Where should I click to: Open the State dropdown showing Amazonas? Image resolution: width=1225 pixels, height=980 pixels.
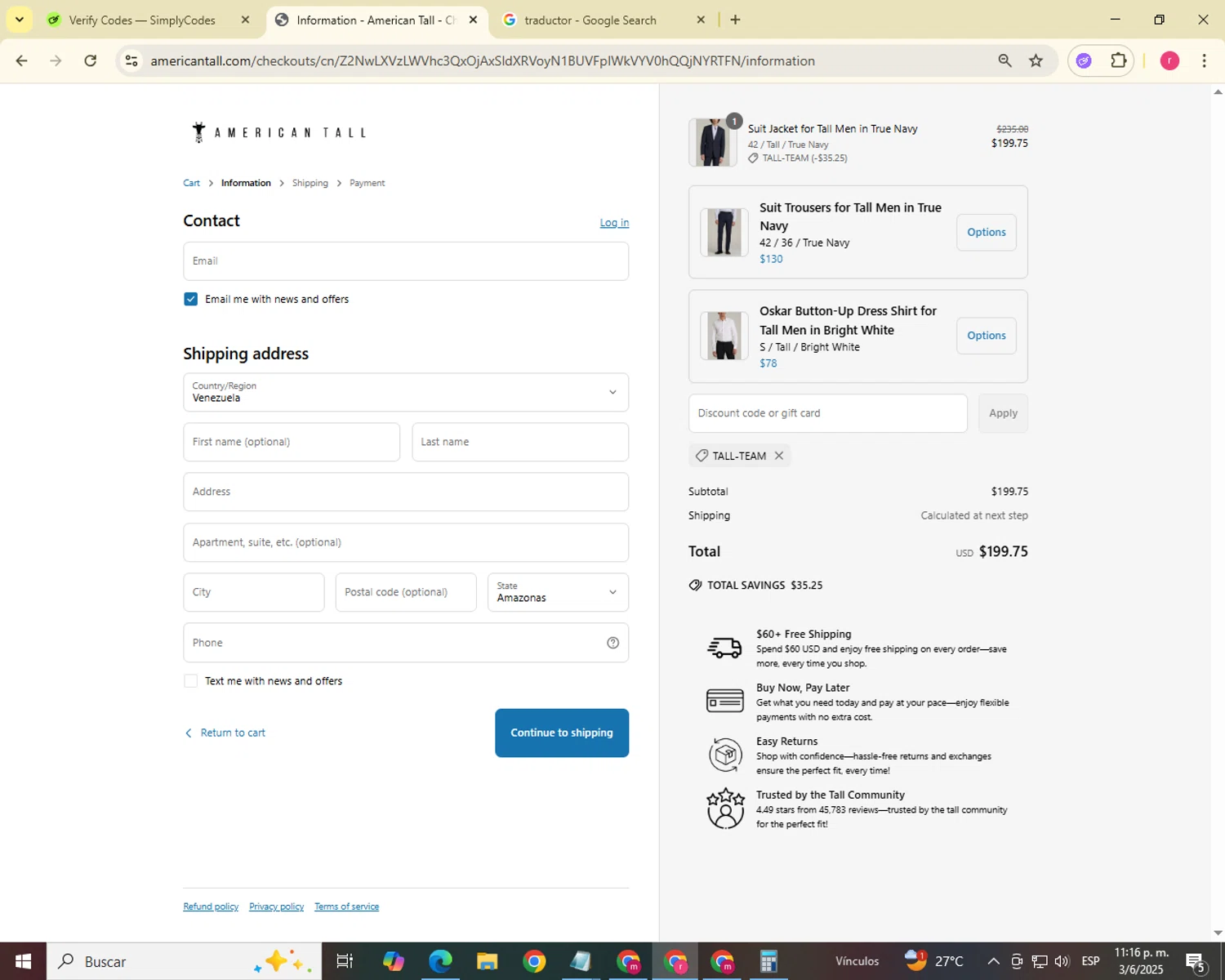[x=558, y=592]
